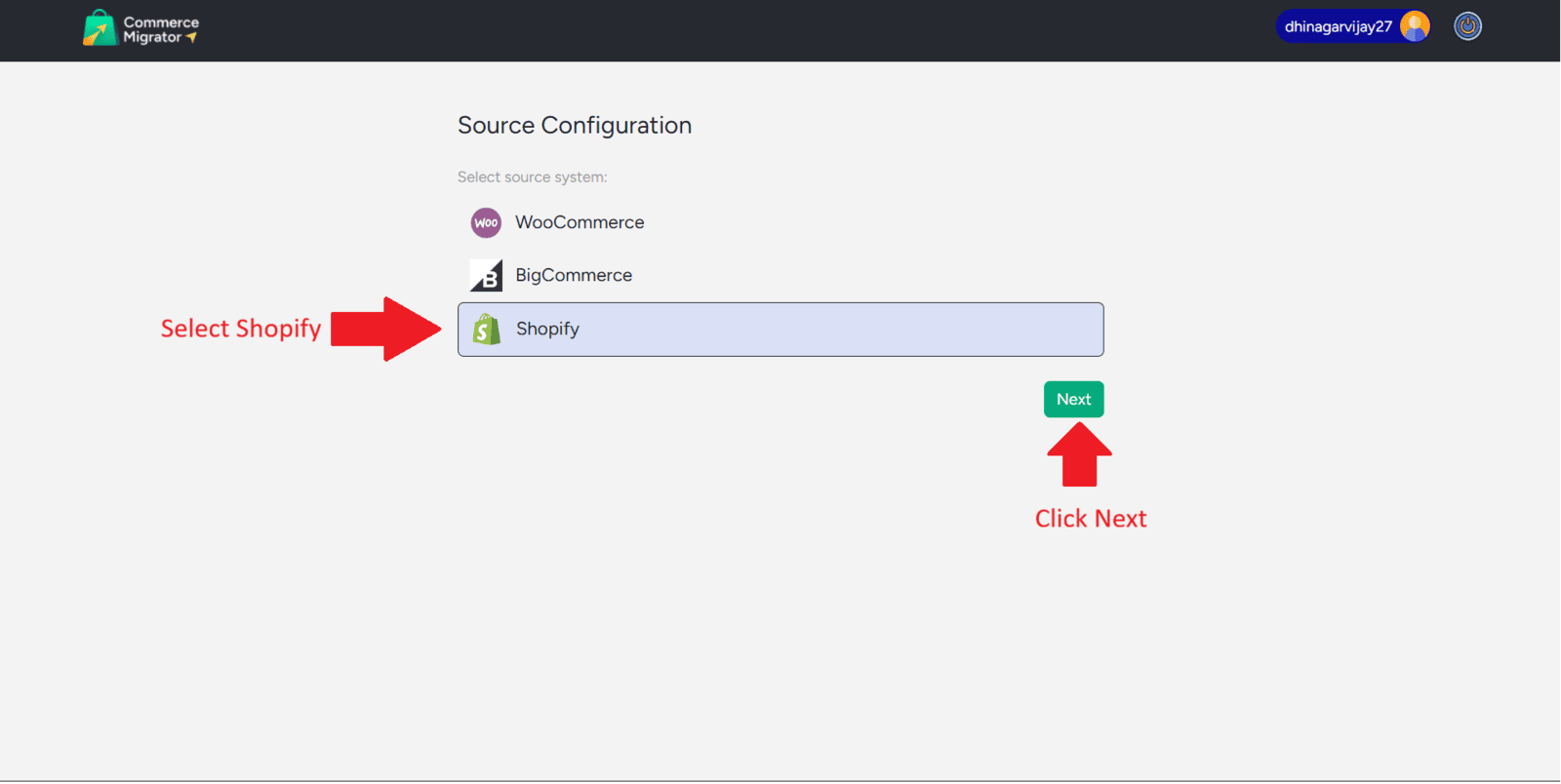The image size is (1561, 784).
Task: Click the Commerce Migrator shopping bag logo
Action: pyautogui.click(x=99, y=28)
